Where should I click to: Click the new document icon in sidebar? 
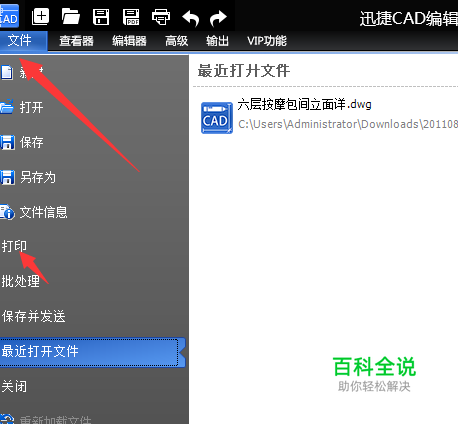point(7,72)
